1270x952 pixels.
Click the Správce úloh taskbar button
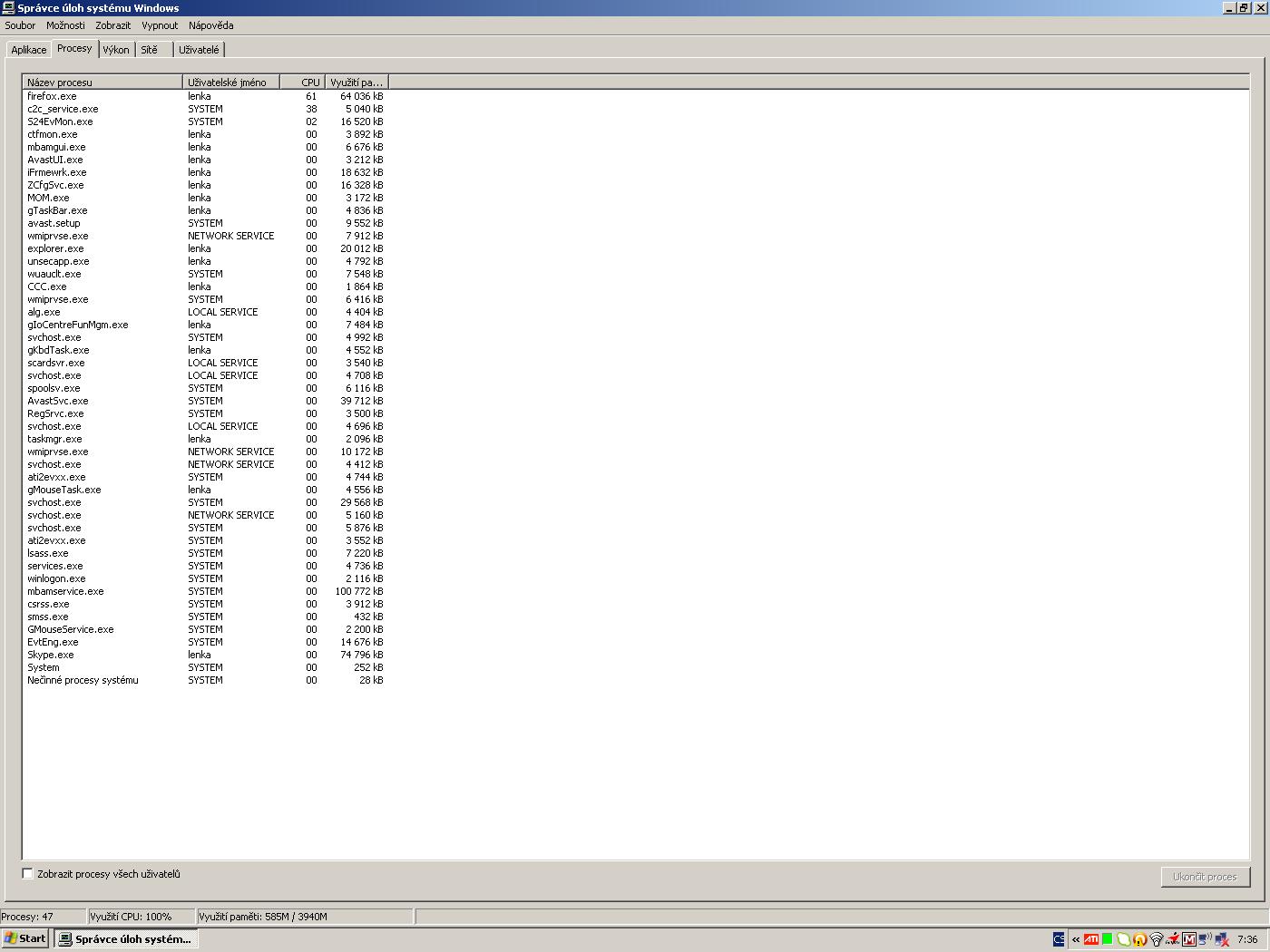point(125,938)
